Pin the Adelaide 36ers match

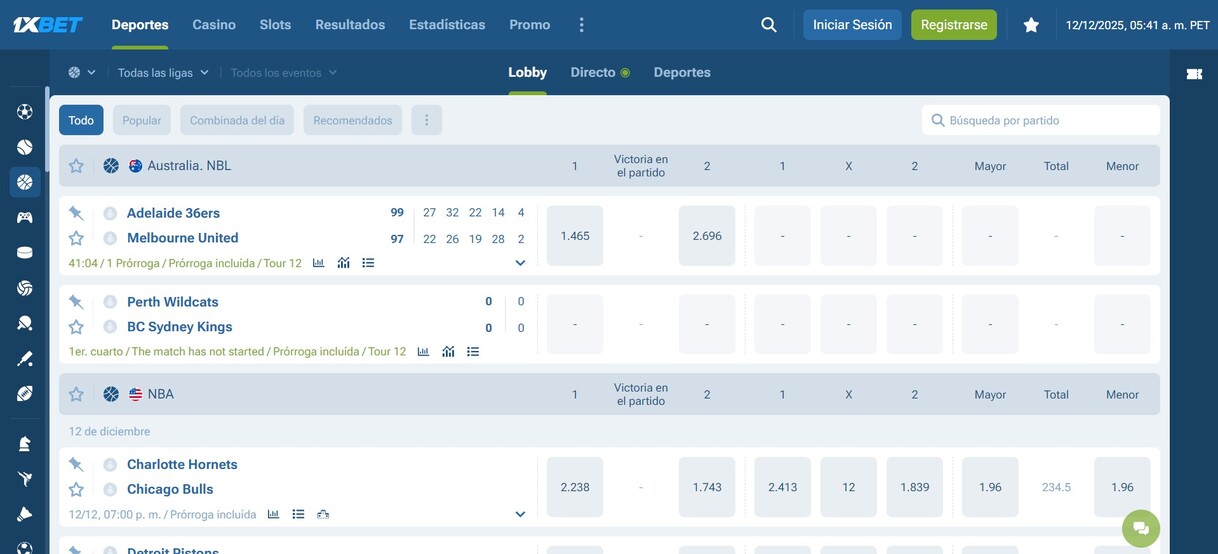coord(76,213)
